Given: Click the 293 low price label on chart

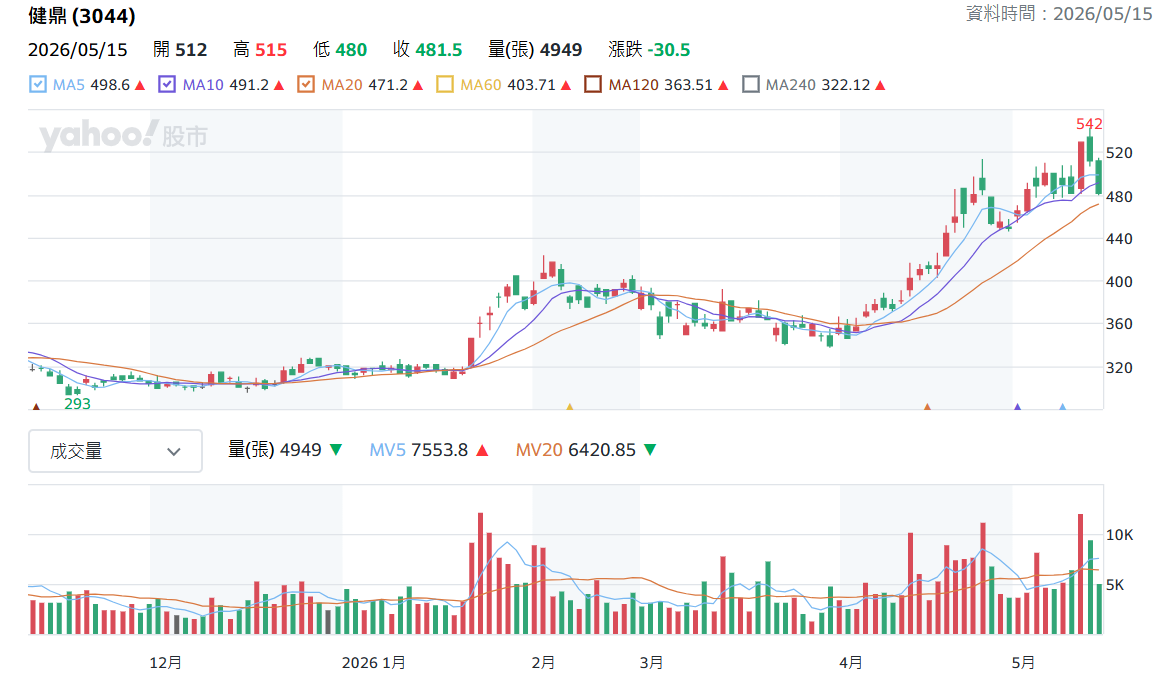Looking at the screenshot, I should click(77, 404).
